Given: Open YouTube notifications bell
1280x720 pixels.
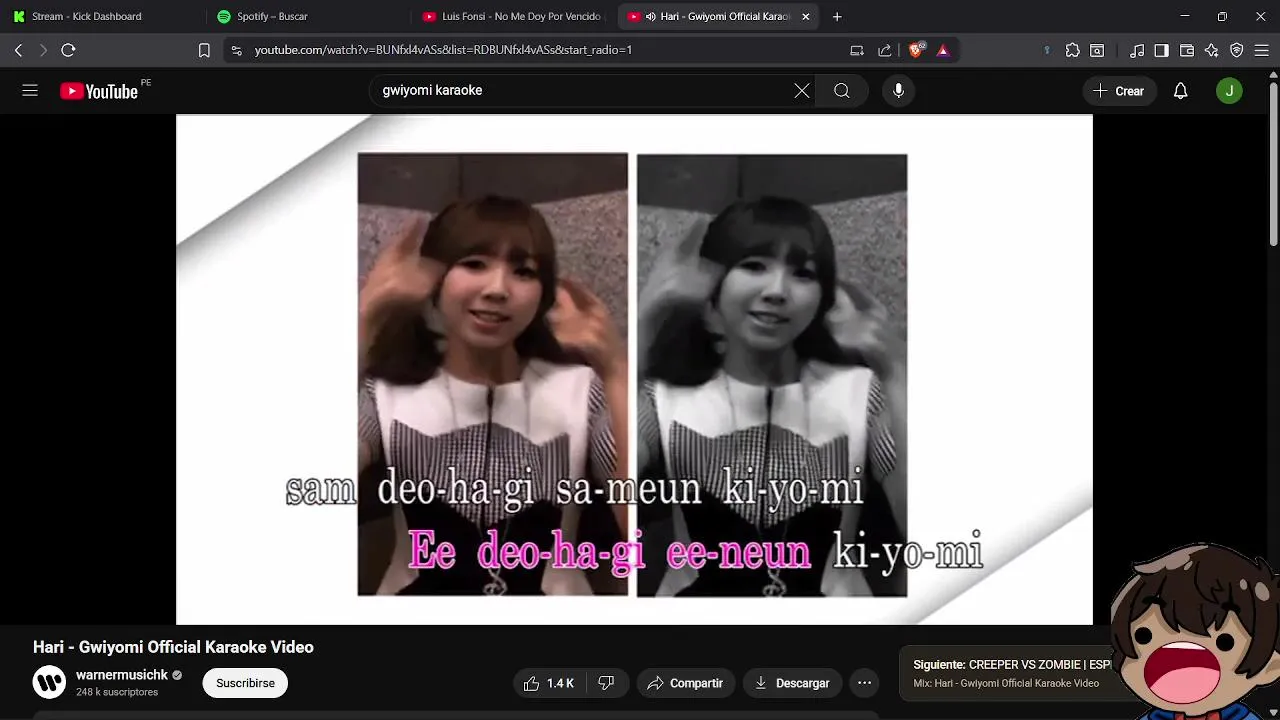Looking at the screenshot, I should (x=1180, y=91).
